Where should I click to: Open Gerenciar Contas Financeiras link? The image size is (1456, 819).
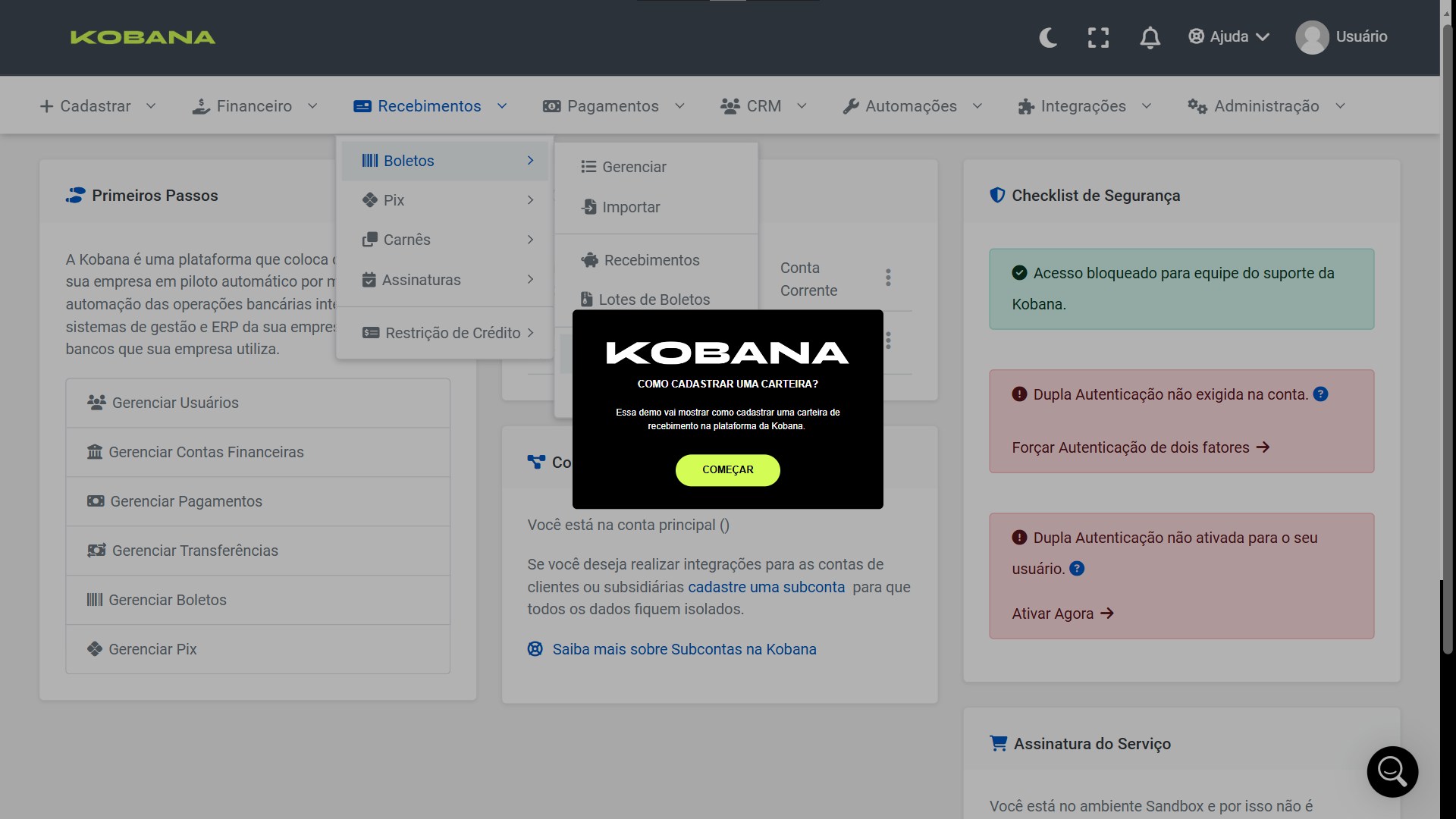pyautogui.click(x=258, y=452)
